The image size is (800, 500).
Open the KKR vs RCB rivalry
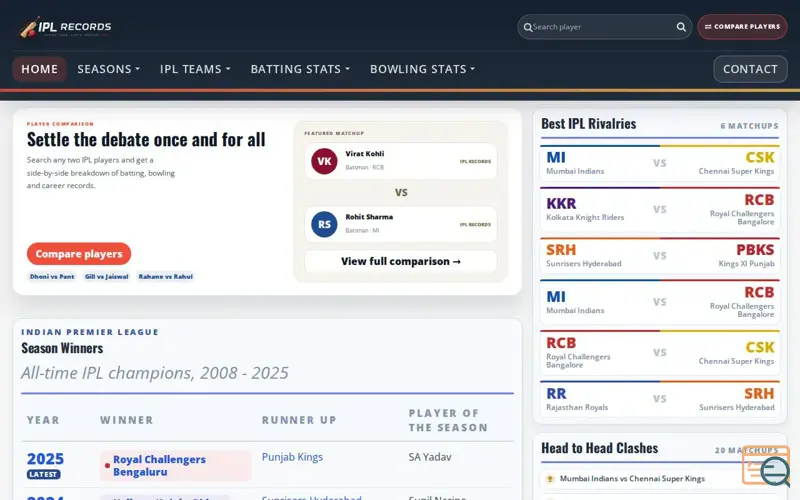click(x=660, y=209)
